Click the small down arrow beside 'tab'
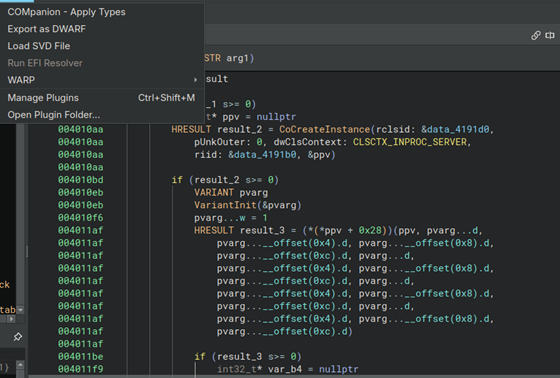Image resolution: width=560 pixels, height=378 pixels. pyautogui.click(x=21, y=310)
